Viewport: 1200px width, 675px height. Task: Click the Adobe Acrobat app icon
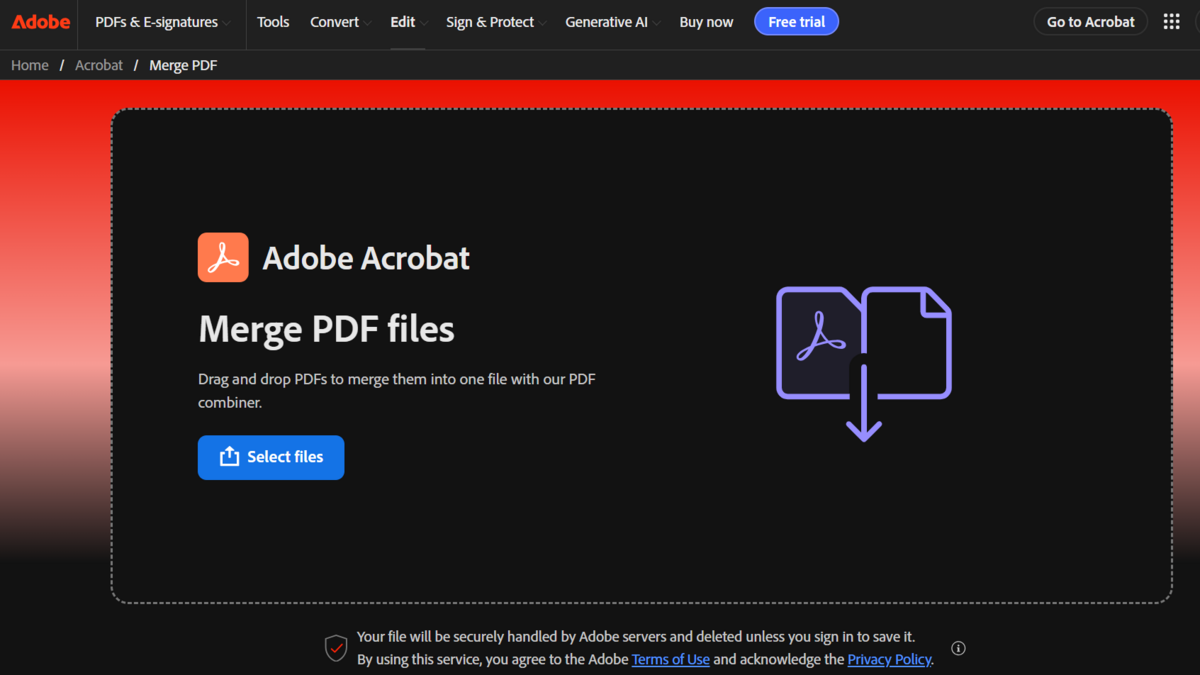tap(223, 257)
